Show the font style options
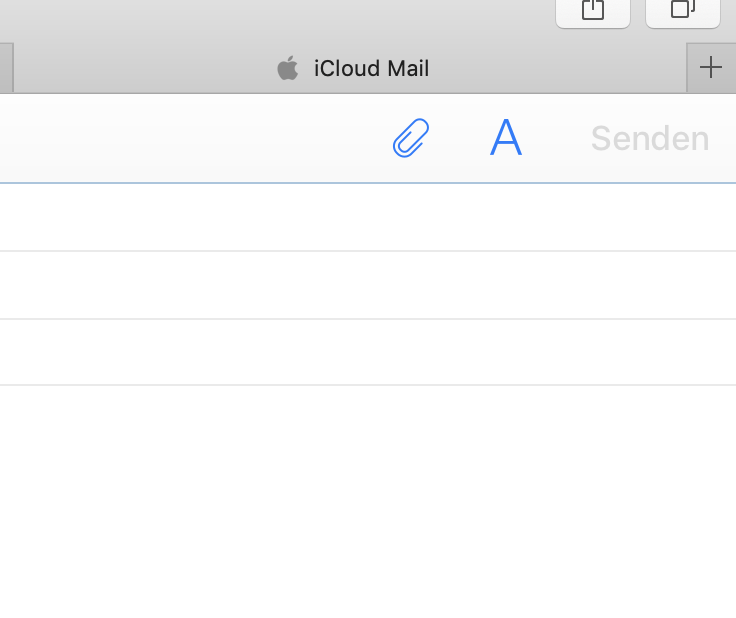Image resolution: width=736 pixels, height=618 pixels. (x=506, y=138)
